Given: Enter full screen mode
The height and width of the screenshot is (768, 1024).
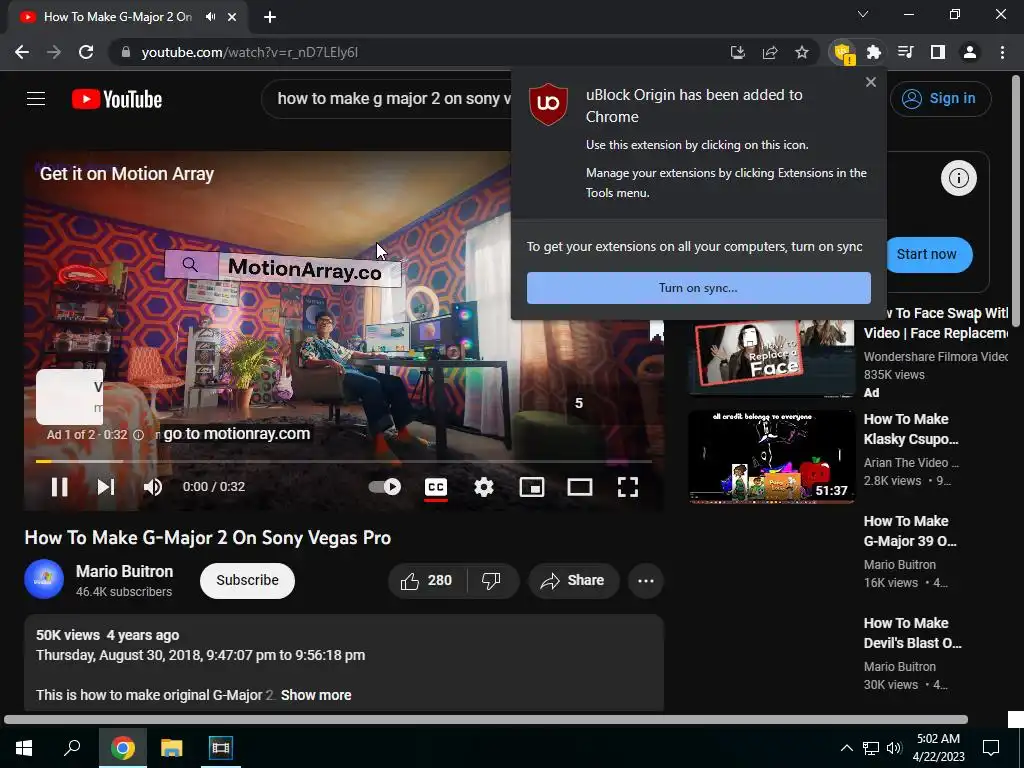Looking at the screenshot, I should (x=628, y=487).
